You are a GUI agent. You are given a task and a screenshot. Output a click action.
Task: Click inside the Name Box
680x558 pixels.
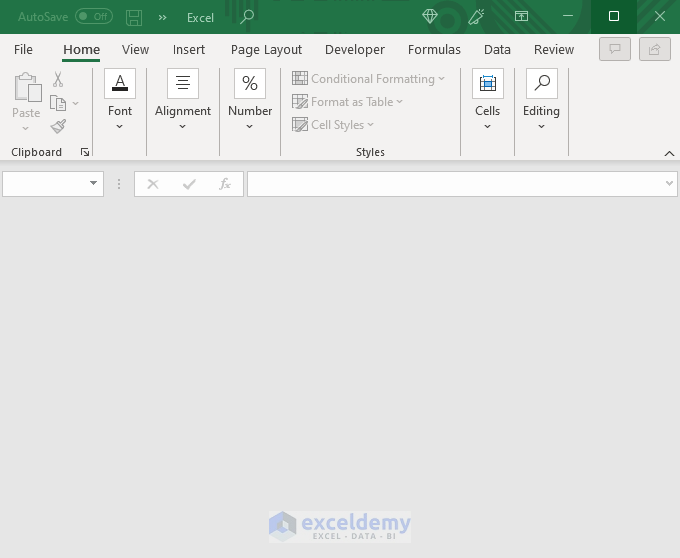(45, 184)
